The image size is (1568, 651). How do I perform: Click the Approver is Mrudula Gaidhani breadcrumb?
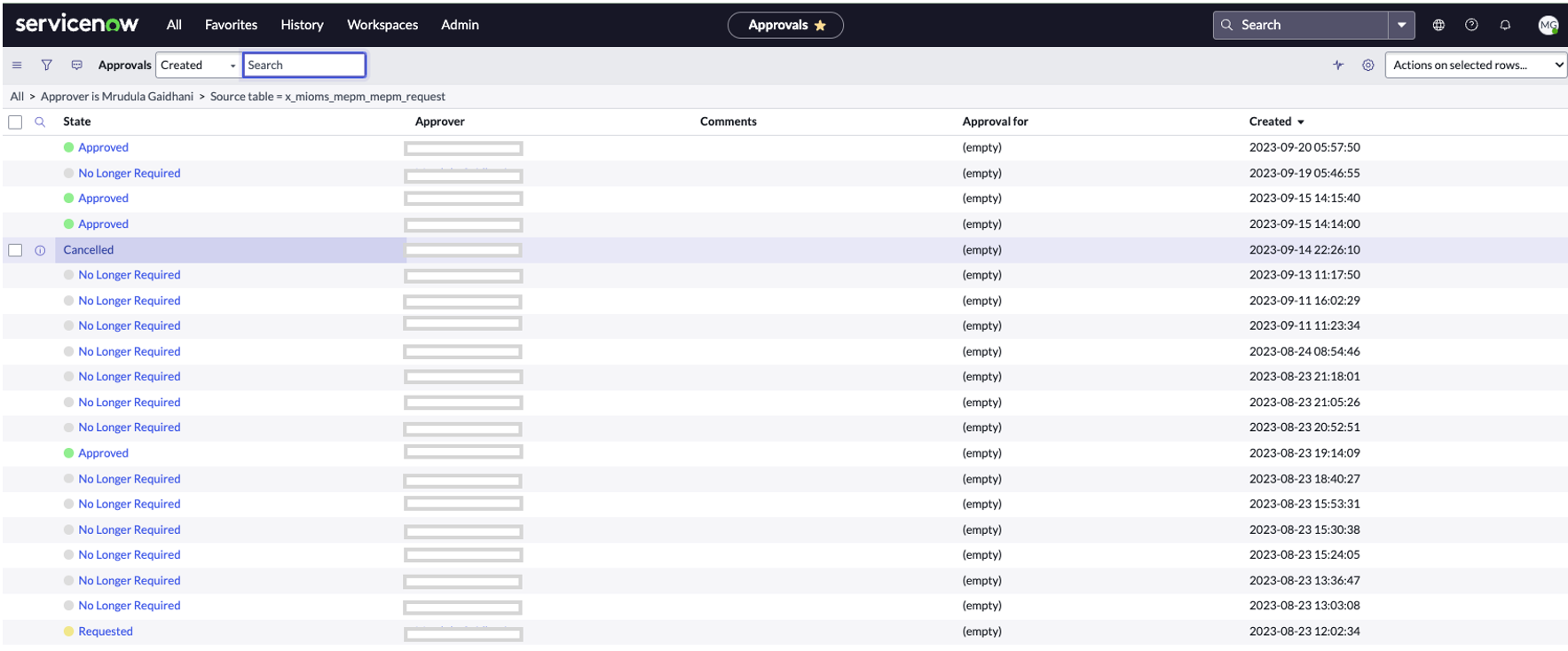(x=116, y=97)
